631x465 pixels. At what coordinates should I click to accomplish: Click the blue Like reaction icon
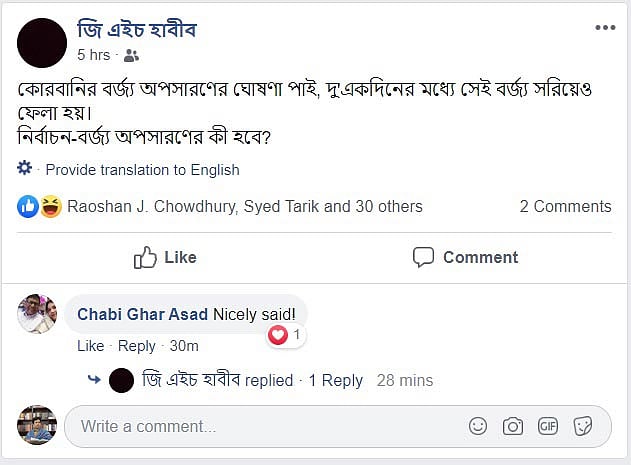tap(28, 206)
